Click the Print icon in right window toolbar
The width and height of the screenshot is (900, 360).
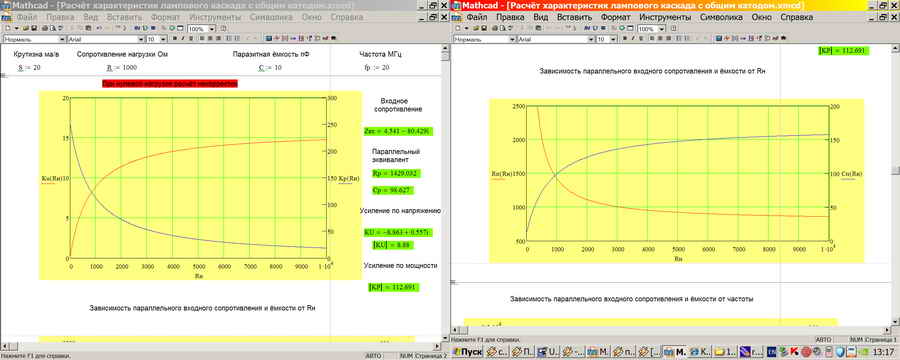tap(495, 28)
